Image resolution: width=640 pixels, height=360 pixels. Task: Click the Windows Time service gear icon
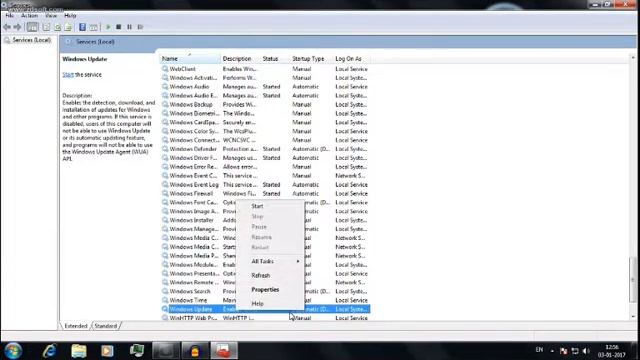165,300
